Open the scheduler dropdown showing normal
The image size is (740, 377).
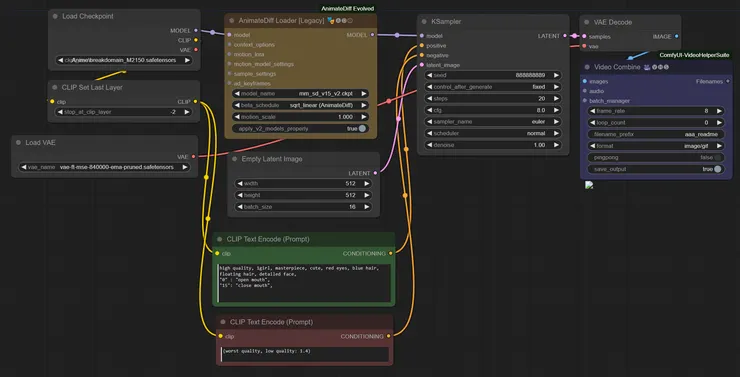coord(493,134)
